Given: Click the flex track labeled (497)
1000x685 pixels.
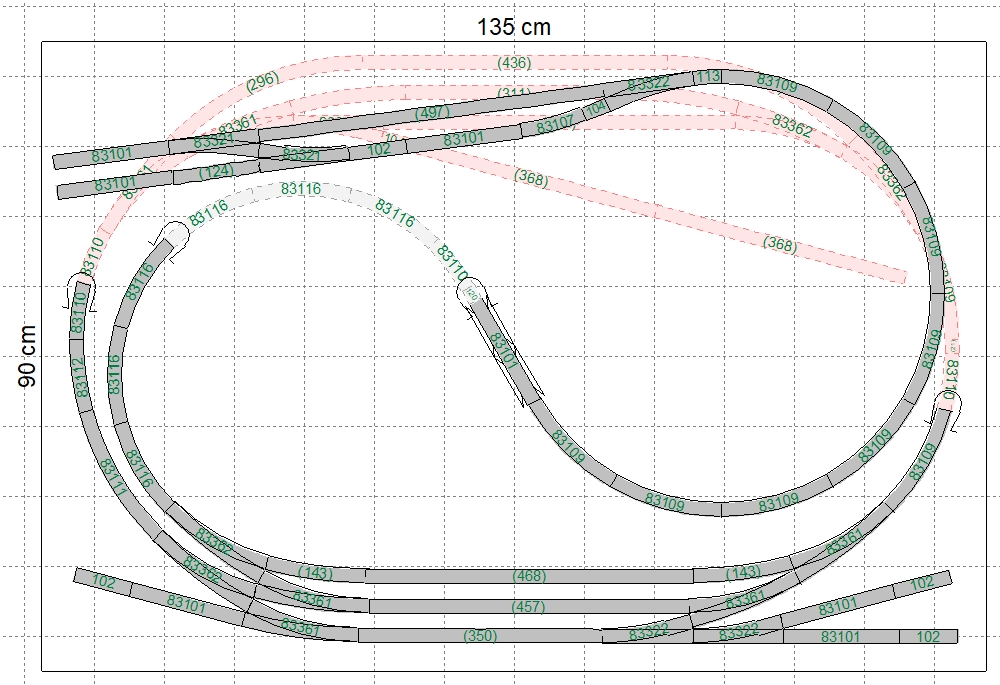Looking at the screenshot, I should (x=432, y=113).
